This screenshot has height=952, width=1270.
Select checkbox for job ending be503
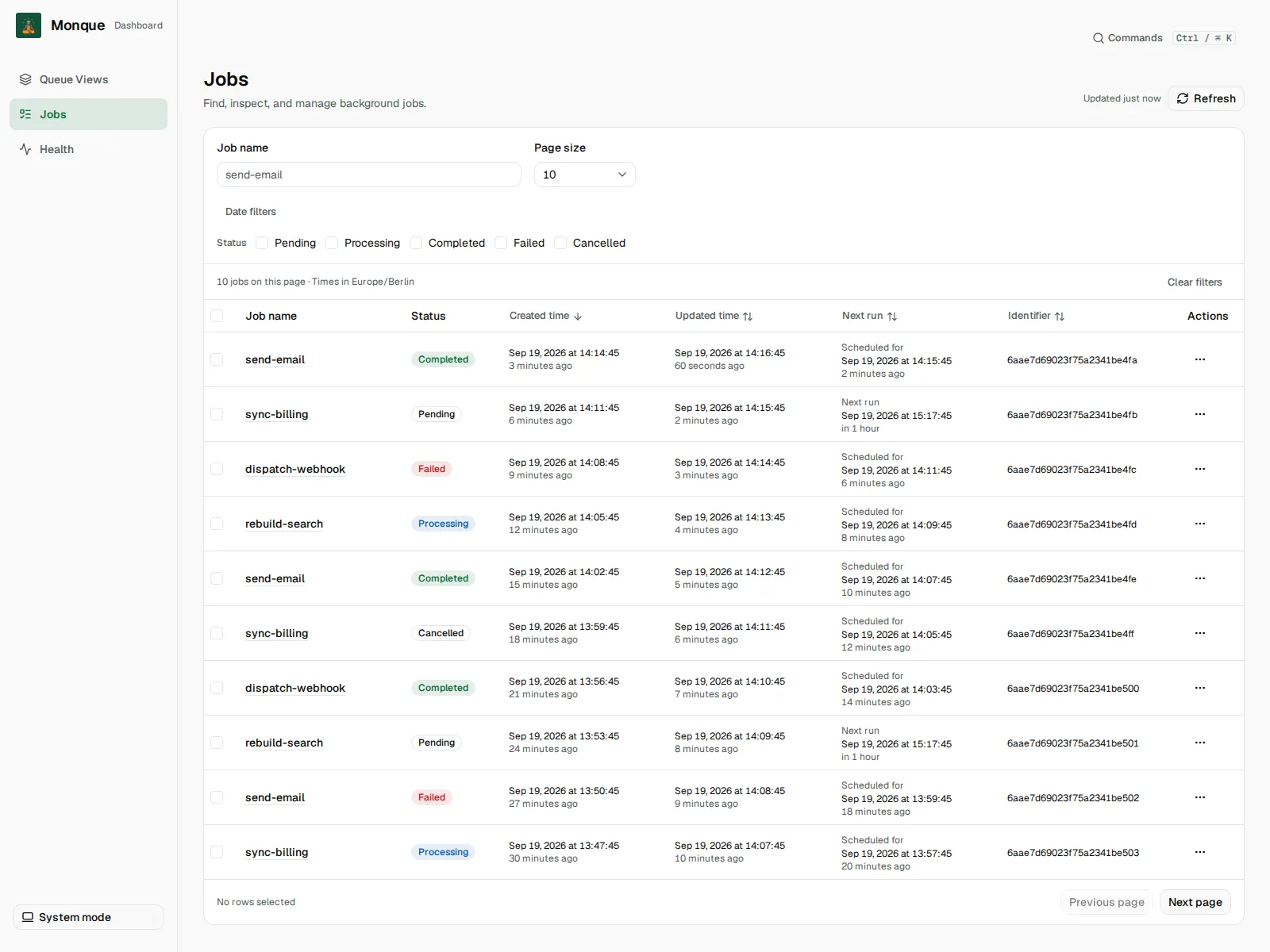[217, 852]
